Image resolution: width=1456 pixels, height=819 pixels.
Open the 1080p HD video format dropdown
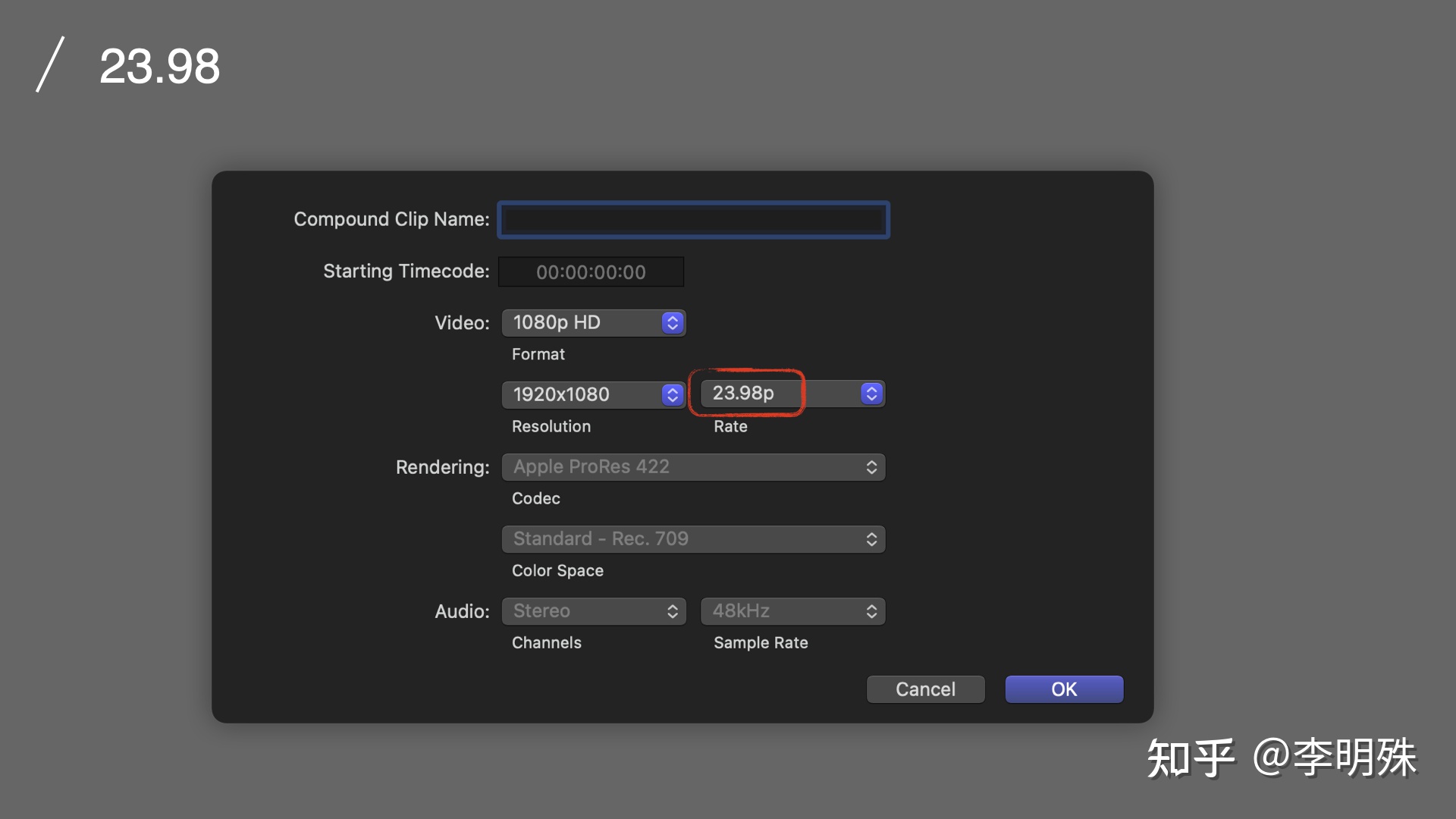coord(594,322)
